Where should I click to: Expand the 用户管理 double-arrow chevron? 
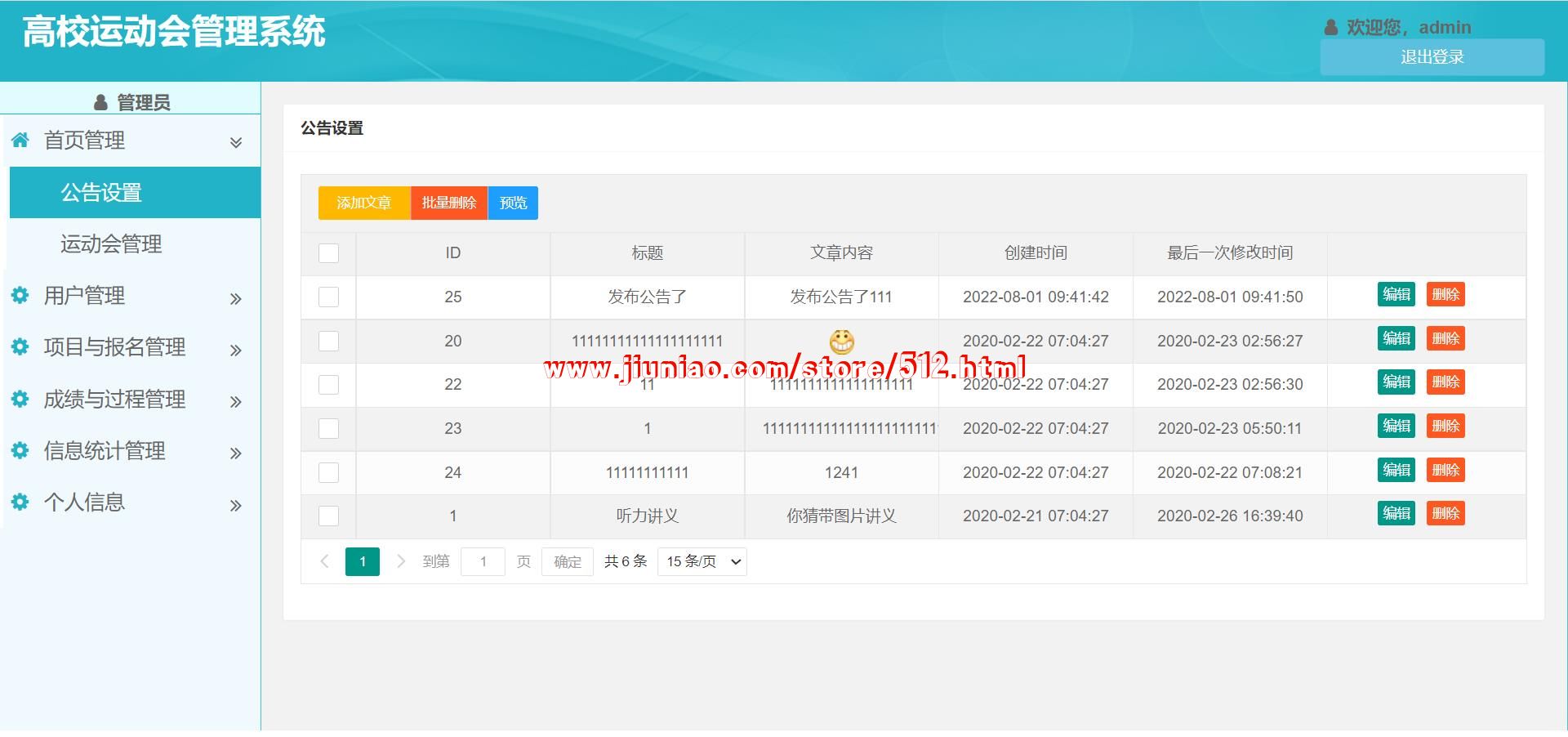[236, 299]
